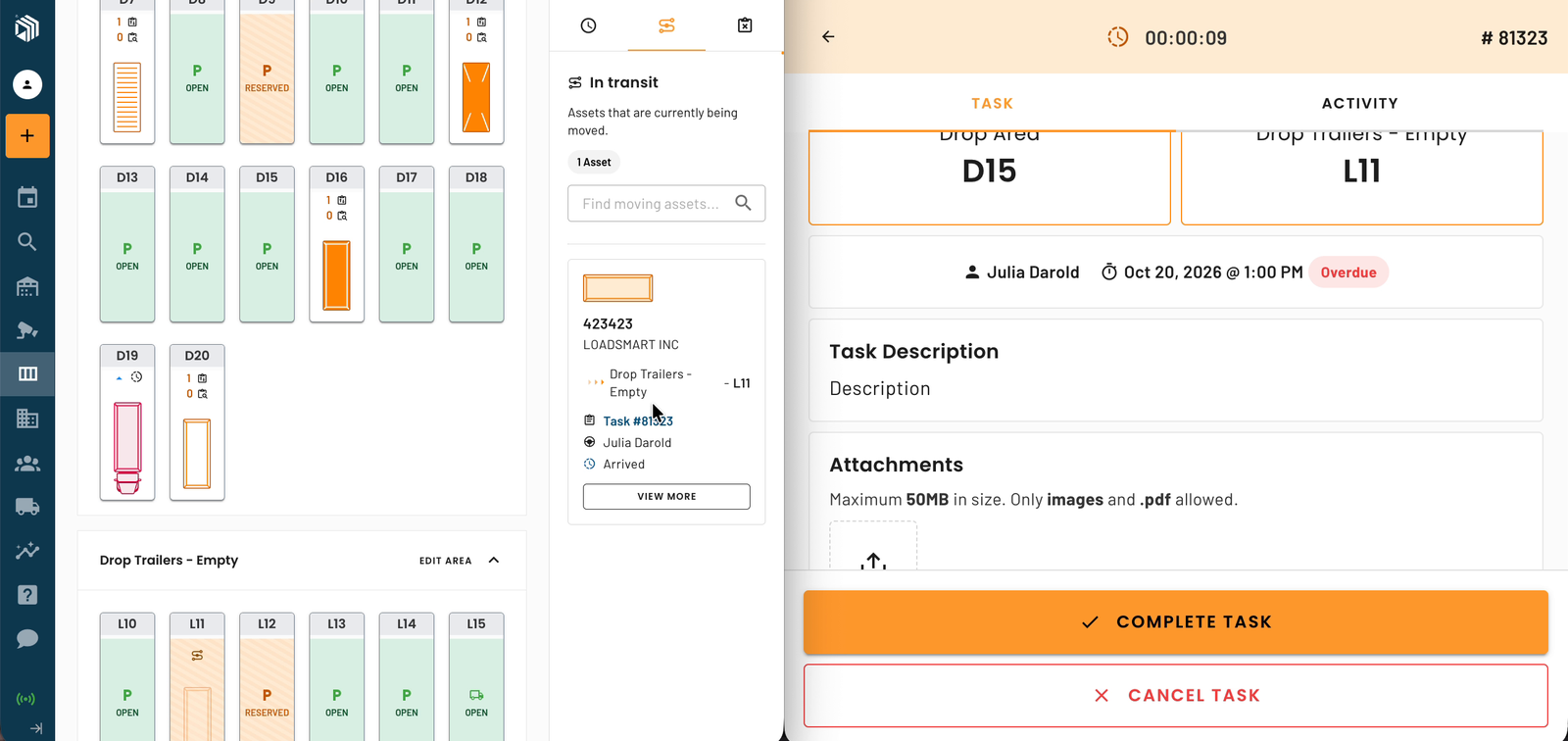Image resolution: width=1568 pixels, height=741 pixels.
Task: Click the search magnifier in Find moving assets
Action: (744, 203)
